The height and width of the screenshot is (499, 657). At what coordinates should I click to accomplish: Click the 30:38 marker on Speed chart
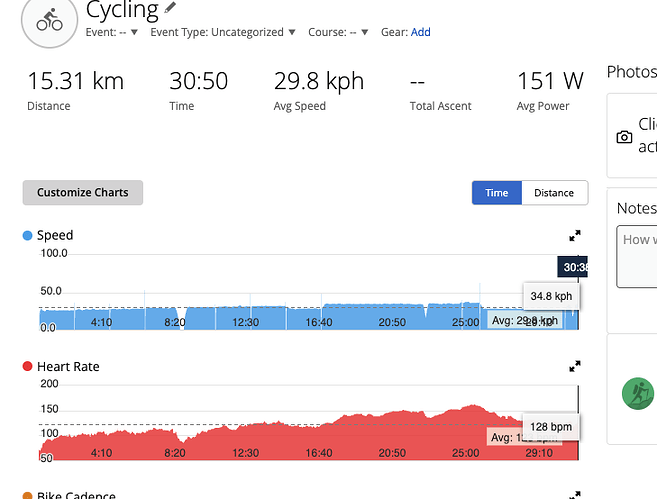(573, 267)
